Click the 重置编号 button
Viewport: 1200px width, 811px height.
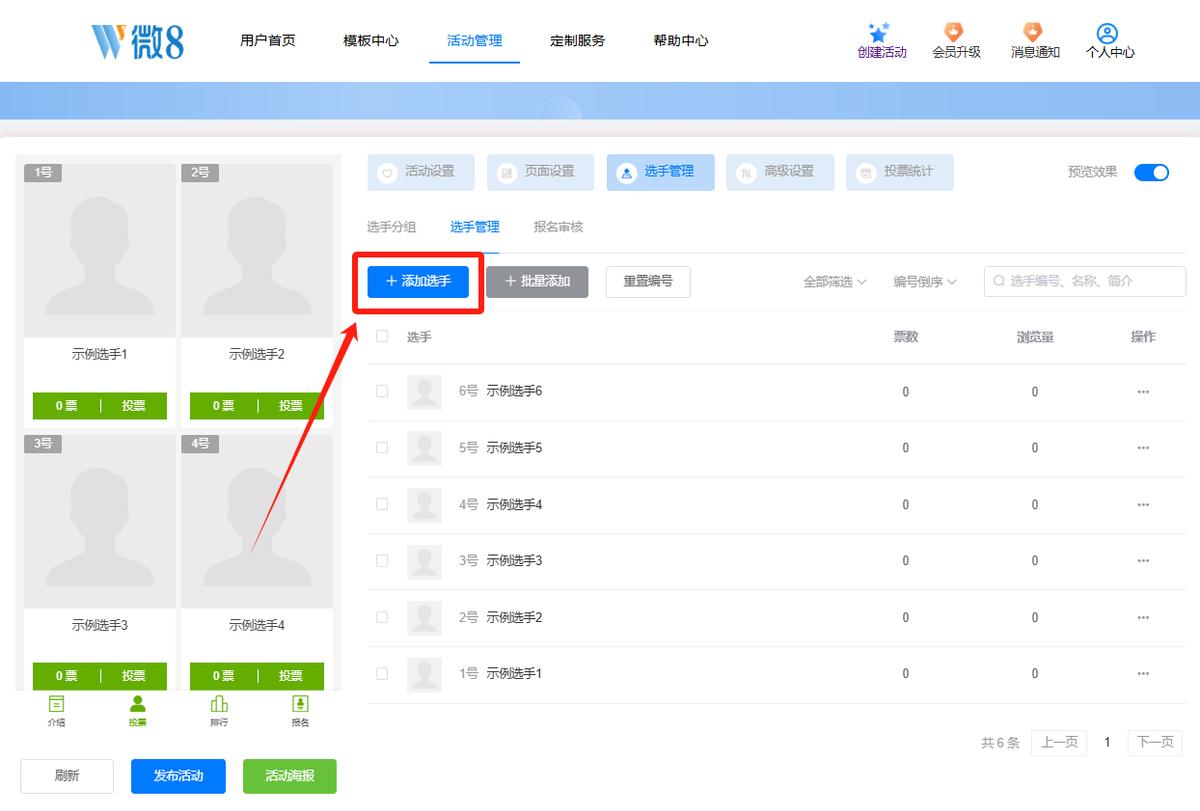pos(648,282)
